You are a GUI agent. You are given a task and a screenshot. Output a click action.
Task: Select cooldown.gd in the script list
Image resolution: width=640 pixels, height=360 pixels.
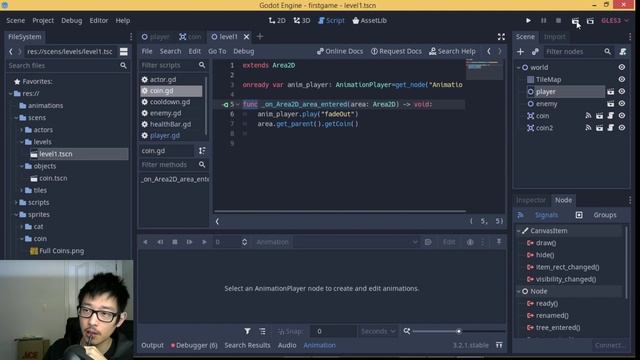171,102
